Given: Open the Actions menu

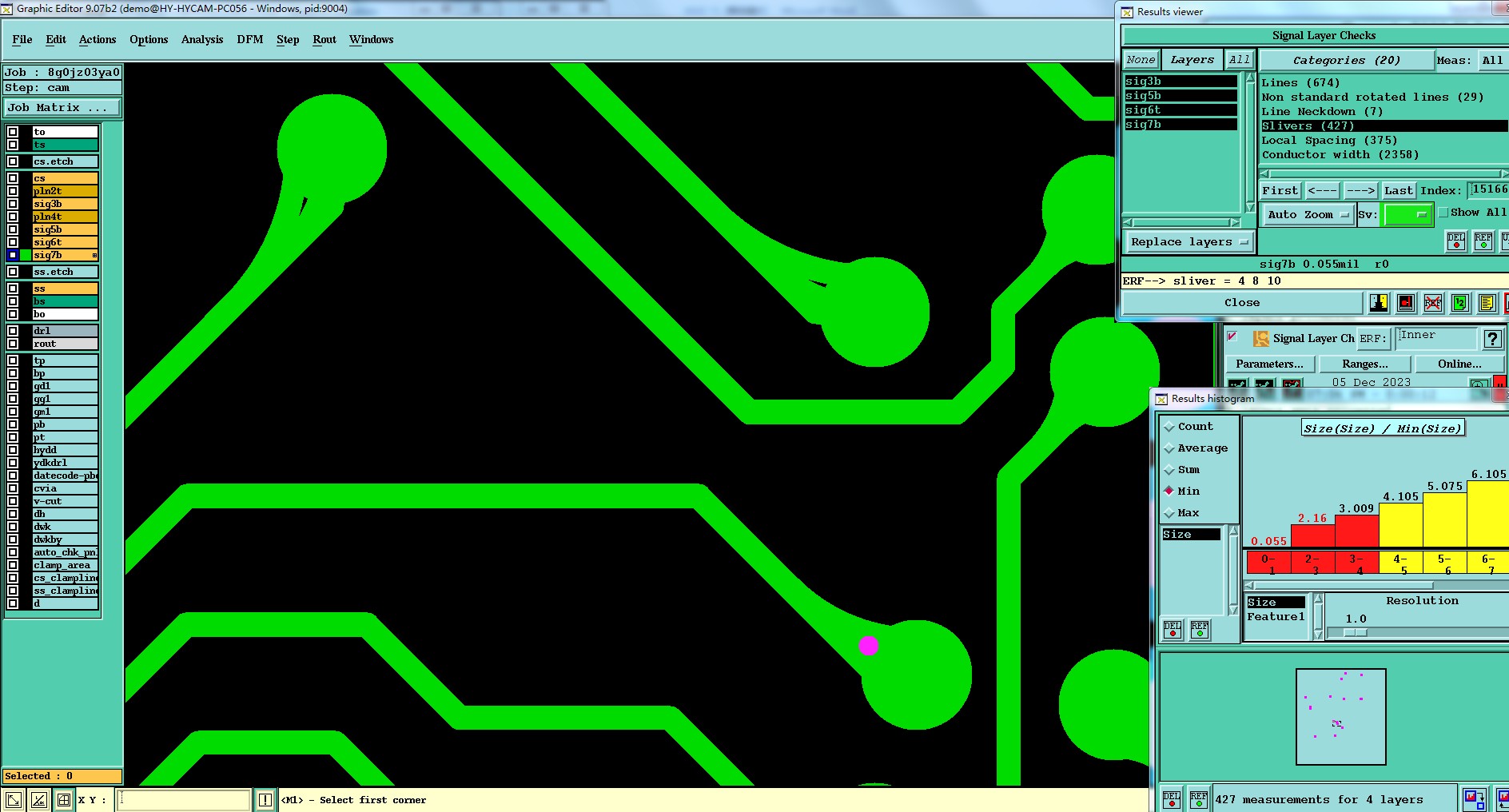Looking at the screenshot, I should coord(98,39).
